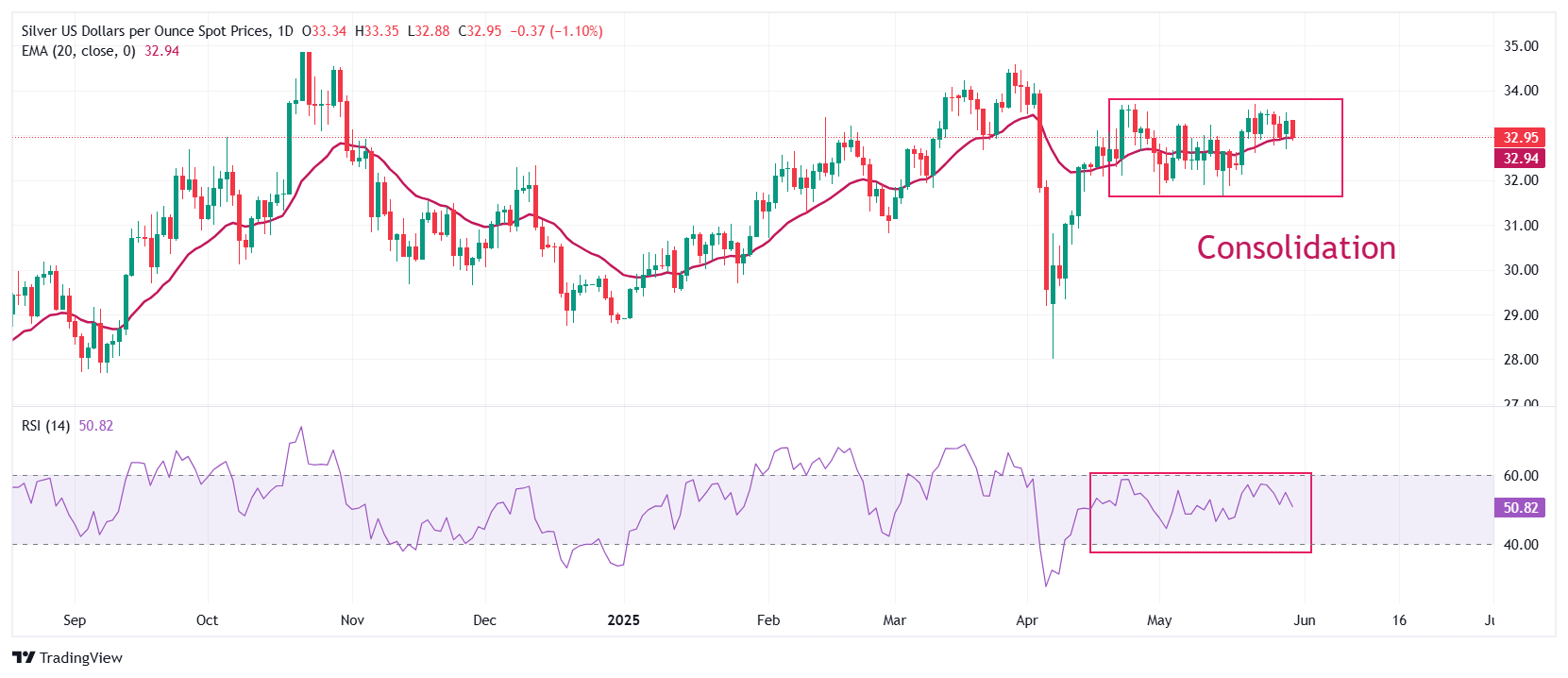Click the 35.00 level on price axis
1568x678 pixels.
(x=1520, y=46)
